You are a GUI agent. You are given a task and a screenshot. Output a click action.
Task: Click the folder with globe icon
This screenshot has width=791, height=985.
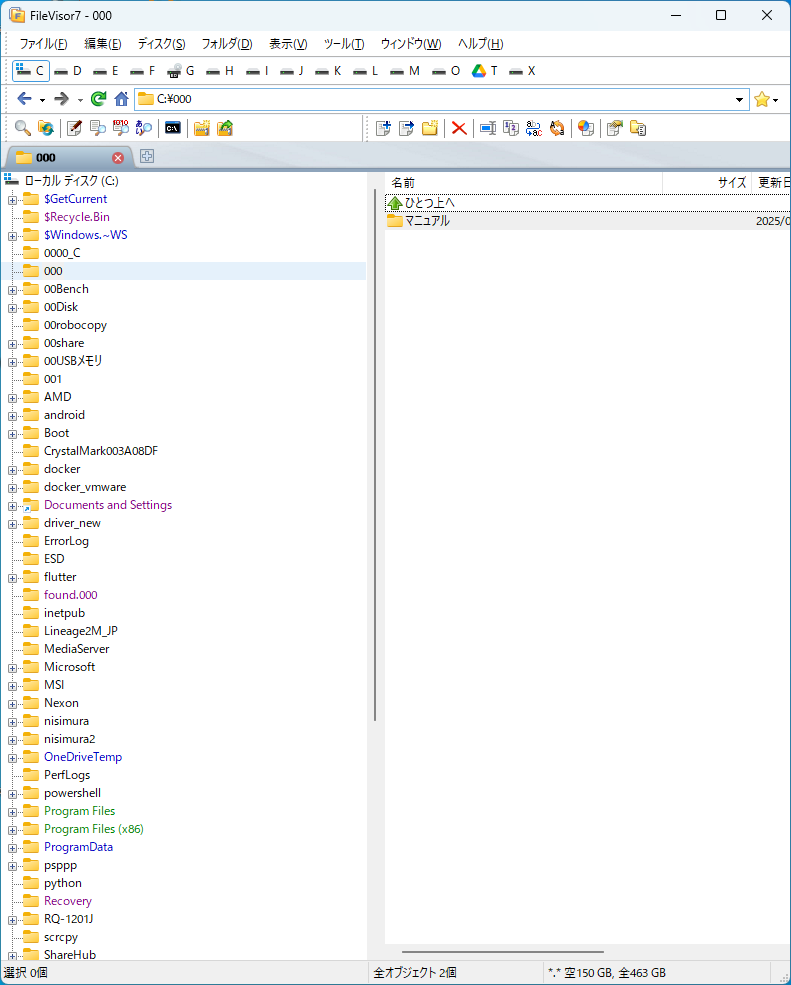tap(46, 128)
